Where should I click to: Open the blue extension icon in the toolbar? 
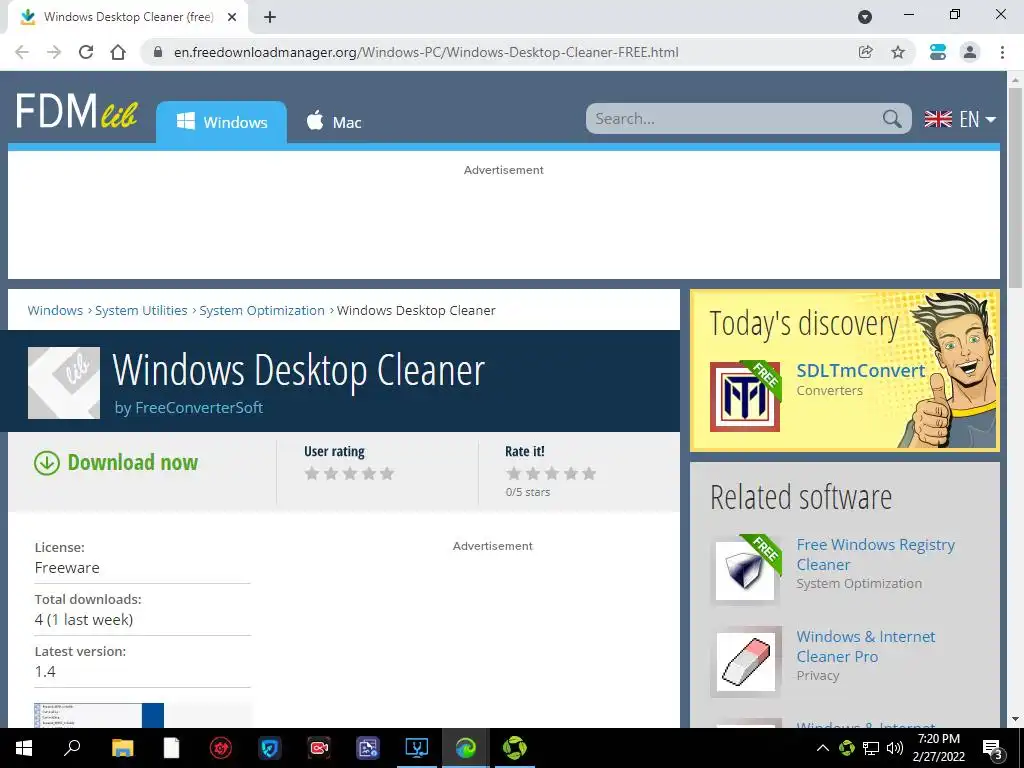[938, 52]
